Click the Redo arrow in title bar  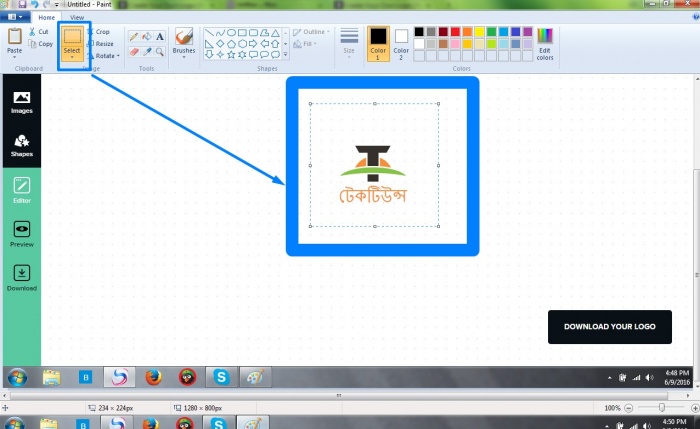point(46,4)
